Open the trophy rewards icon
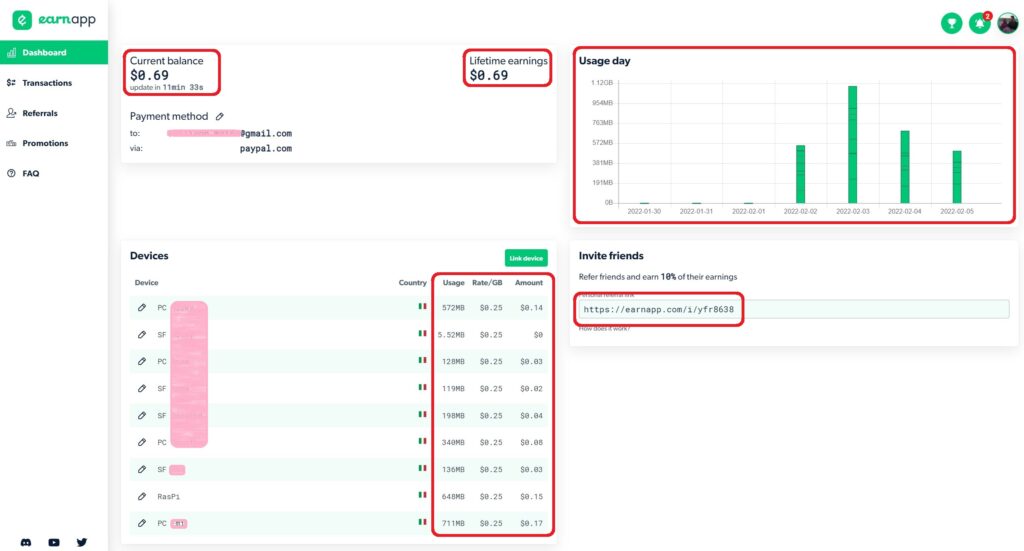 951,23
